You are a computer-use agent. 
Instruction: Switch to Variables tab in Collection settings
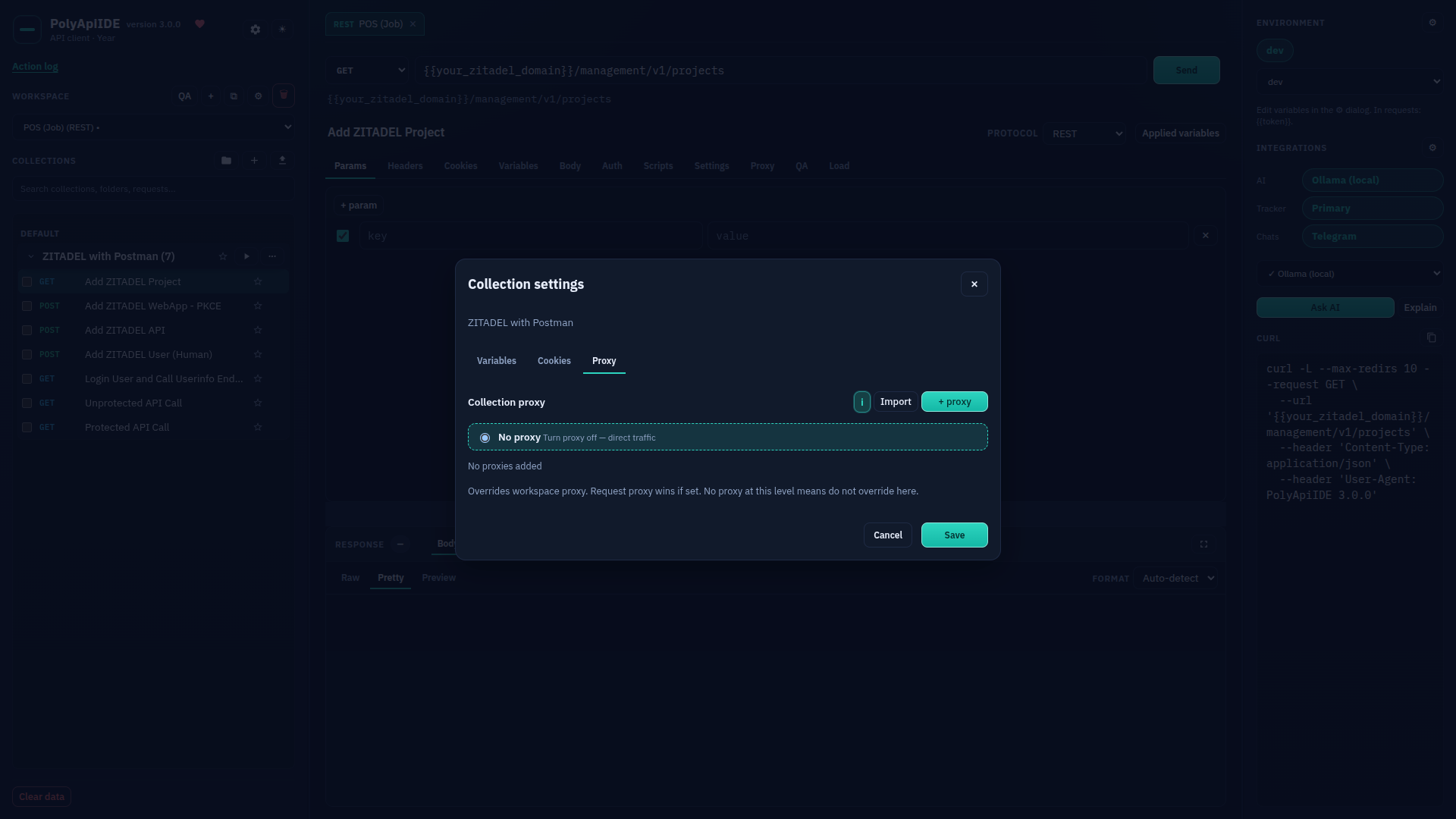pos(497,361)
